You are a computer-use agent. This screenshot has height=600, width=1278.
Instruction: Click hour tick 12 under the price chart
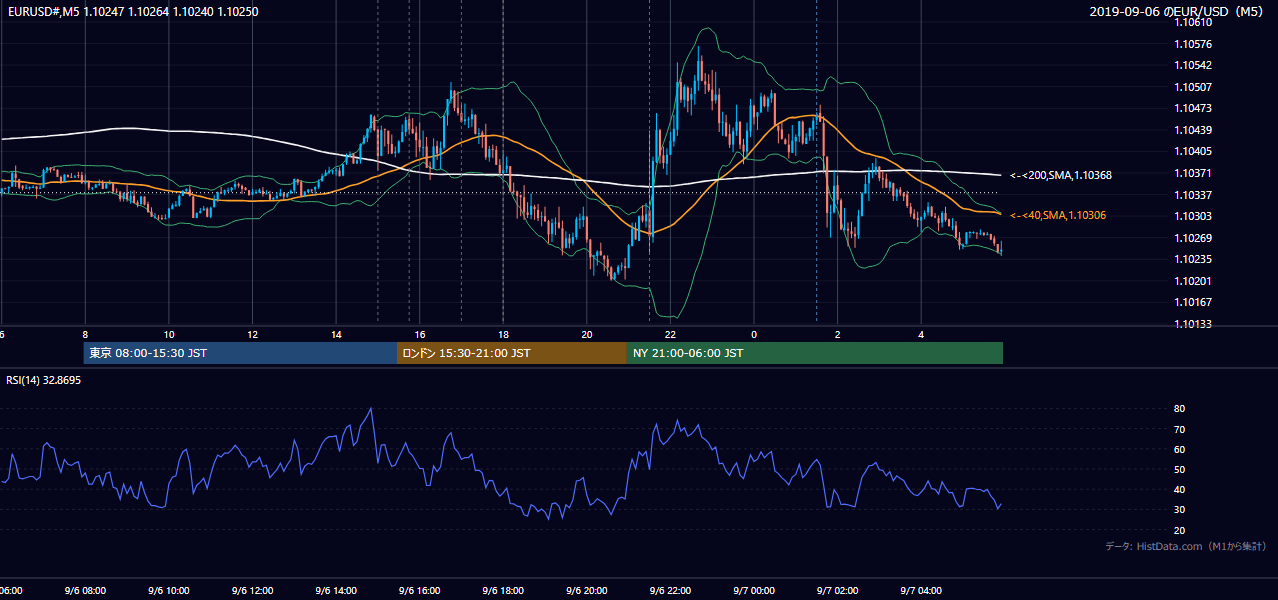pyautogui.click(x=253, y=335)
